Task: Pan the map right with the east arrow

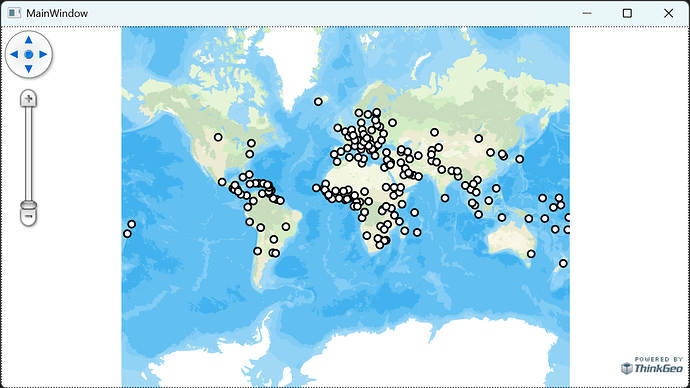Action: pos(43,55)
